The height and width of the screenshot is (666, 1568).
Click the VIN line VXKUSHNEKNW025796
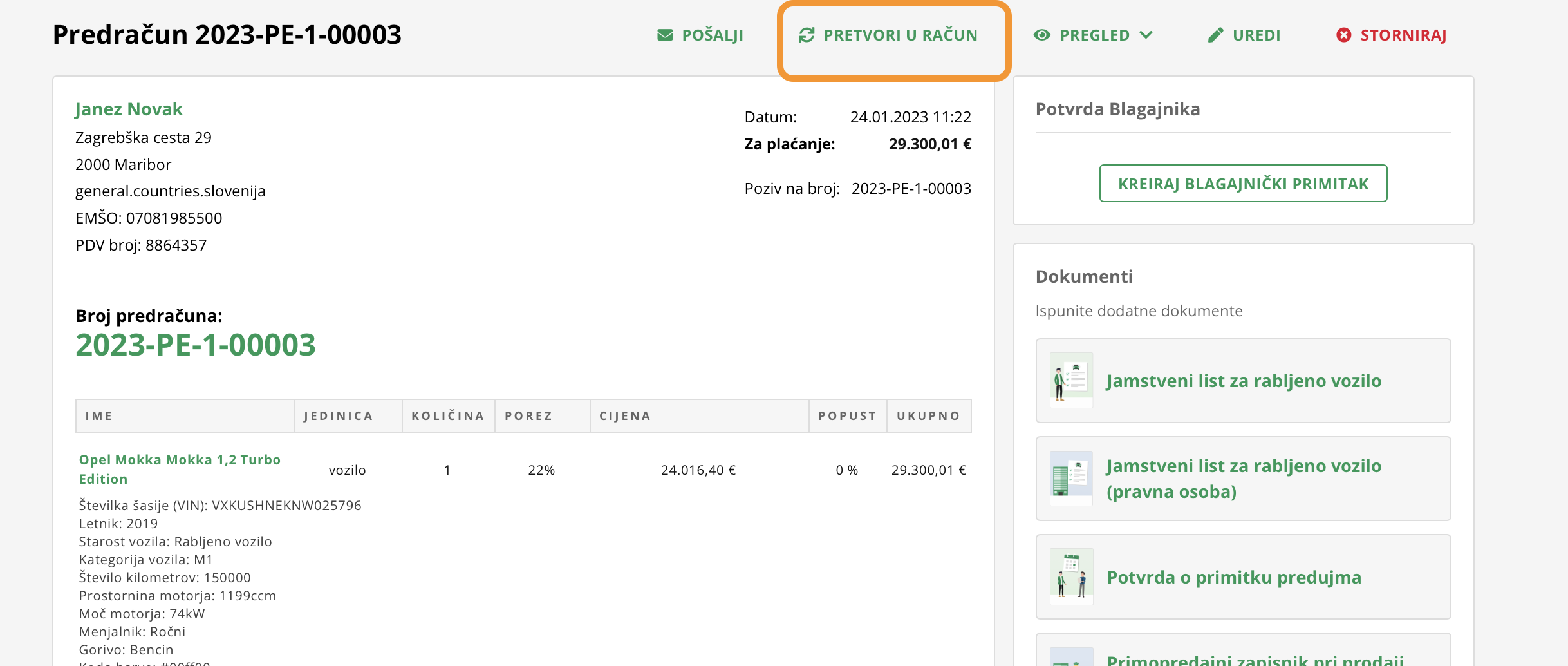coord(220,506)
